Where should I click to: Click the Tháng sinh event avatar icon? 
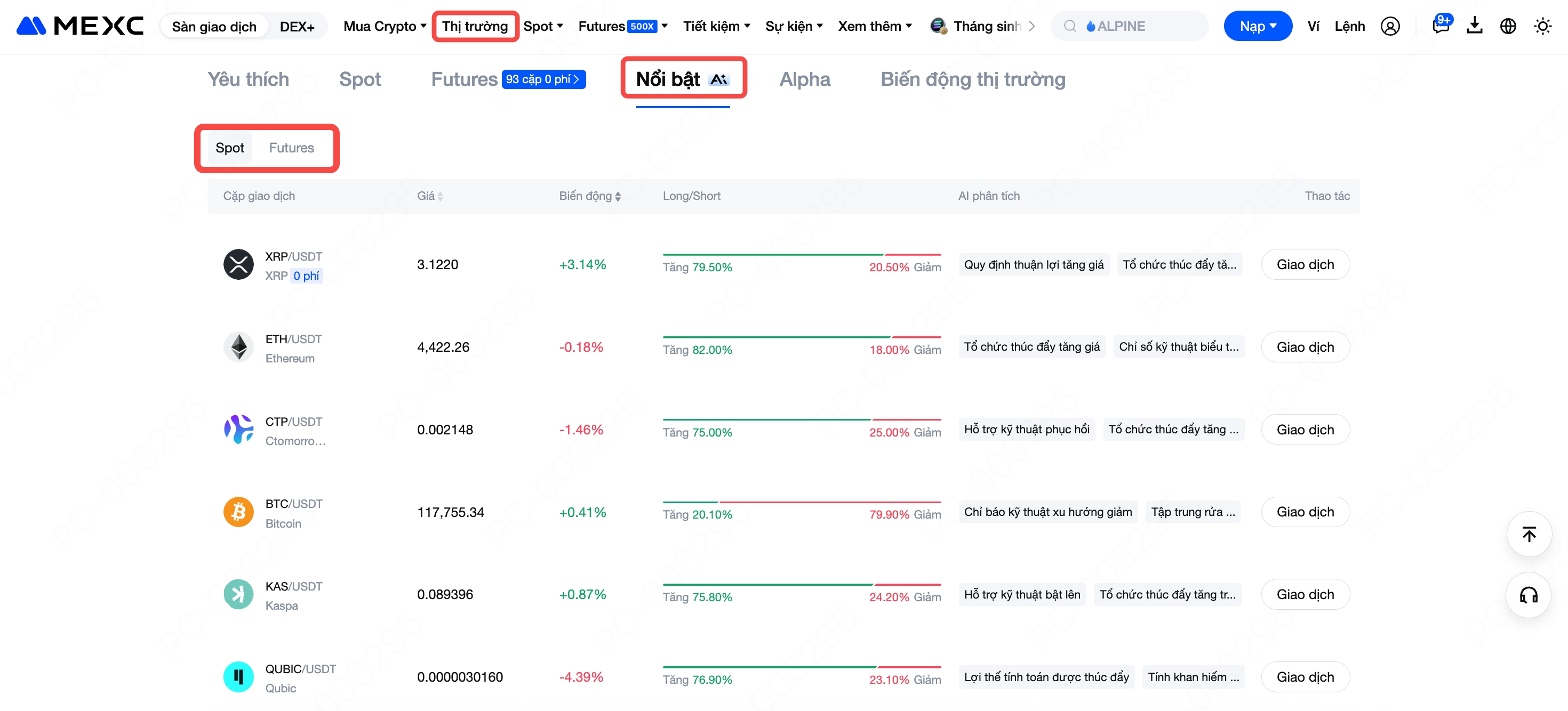(x=938, y=26)
